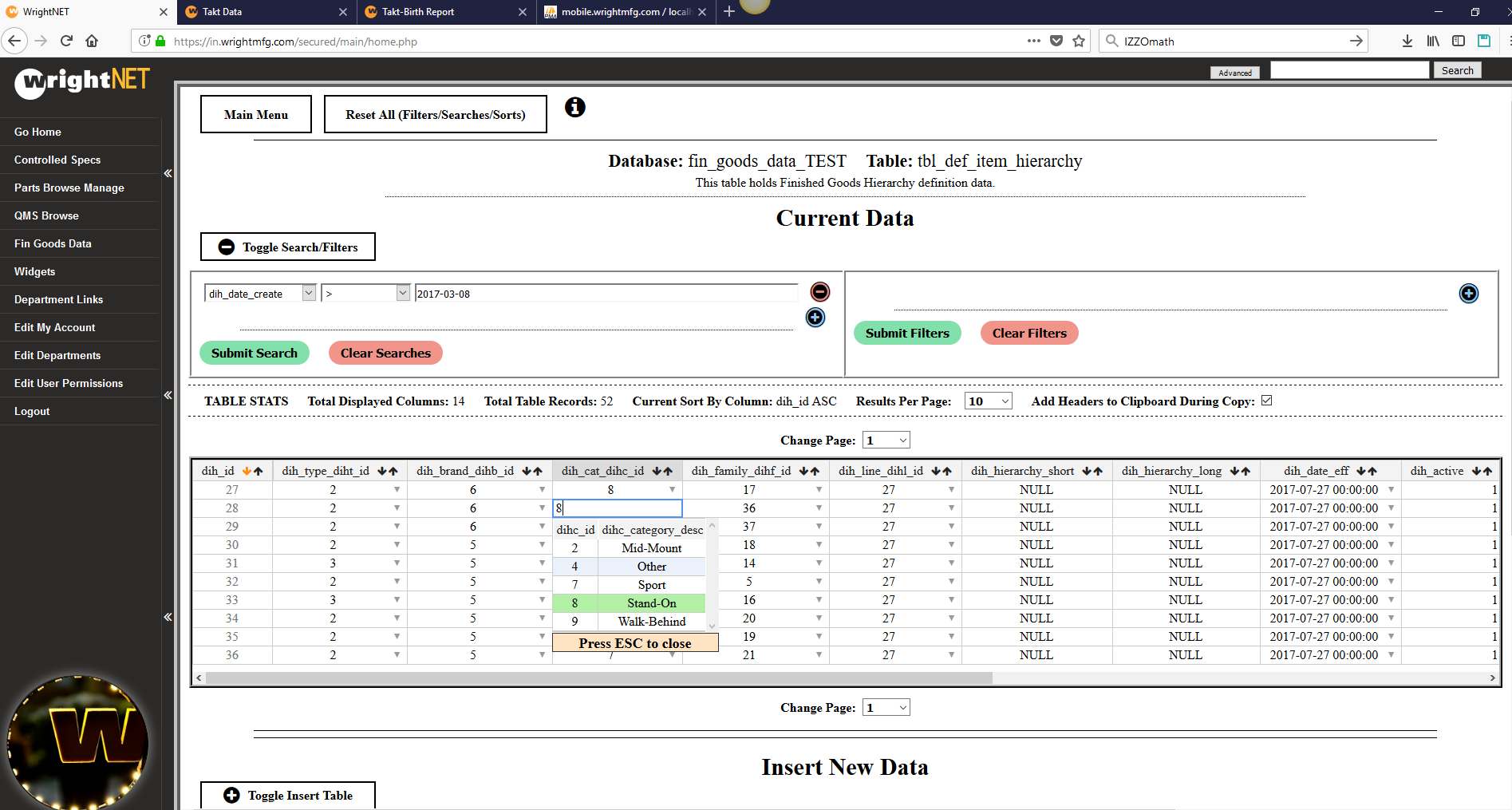Open Controlled Specs menu item
Image resolution: width=1512 pixels, height=810 pixels.
(57, 160)
